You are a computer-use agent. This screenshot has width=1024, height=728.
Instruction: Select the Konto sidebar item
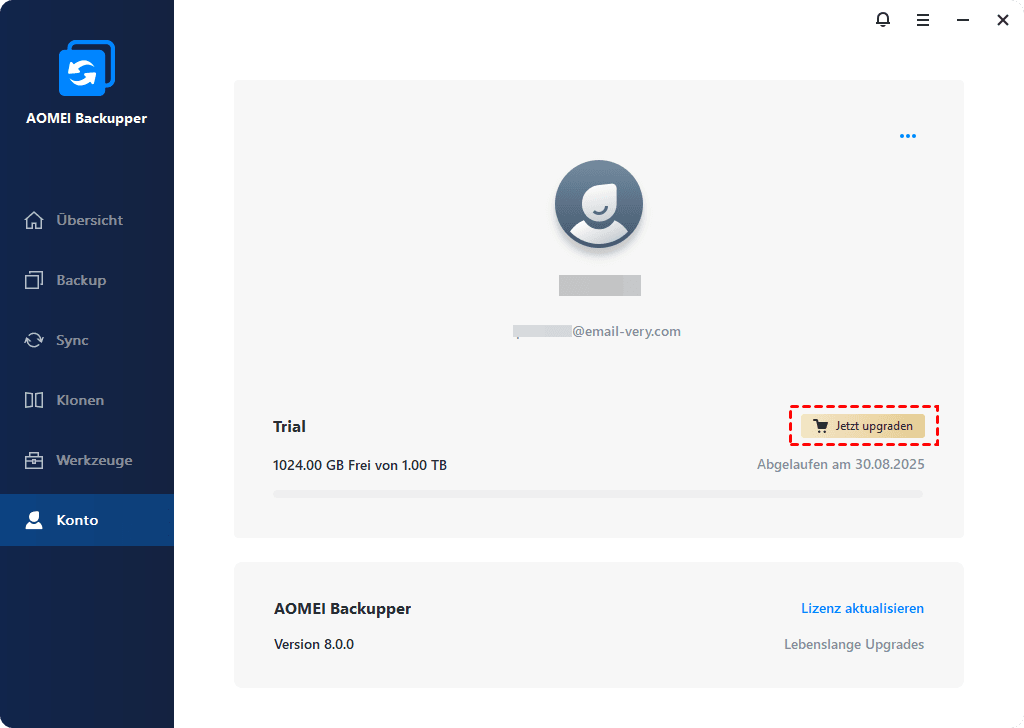[x=87, y=520]
